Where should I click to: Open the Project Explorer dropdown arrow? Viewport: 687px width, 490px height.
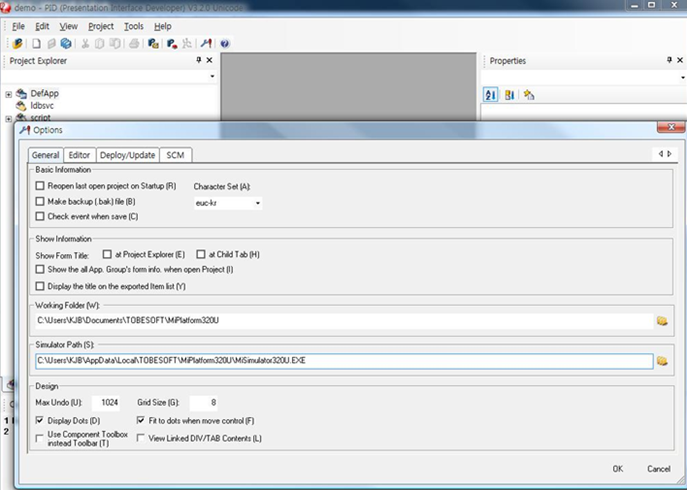pyautogui.click(x=212, y=77)
